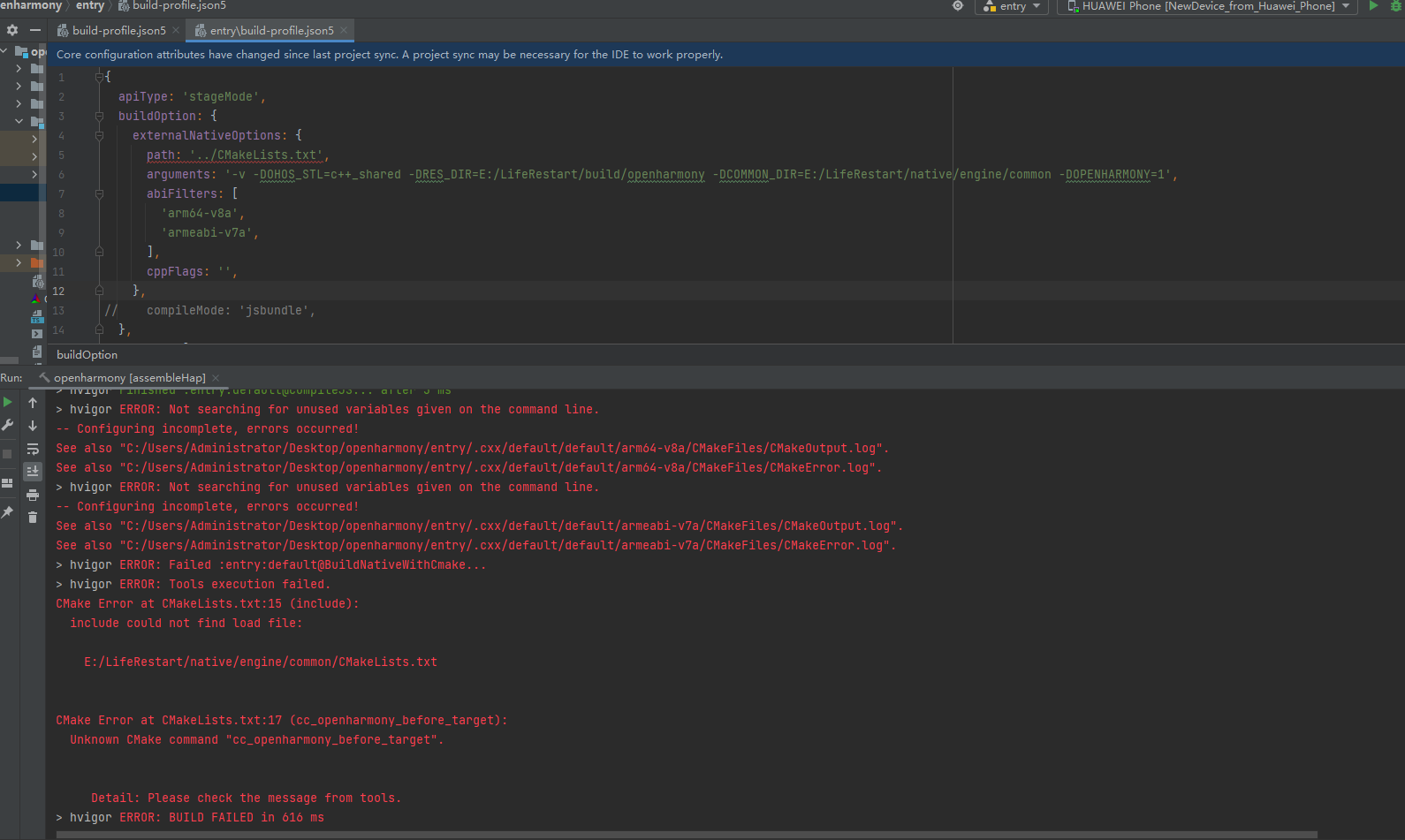This screenshot has height=840, width=1405.
Task: Click the buildOption breadcrumb below editor
Action: click(x=87, y=354)
